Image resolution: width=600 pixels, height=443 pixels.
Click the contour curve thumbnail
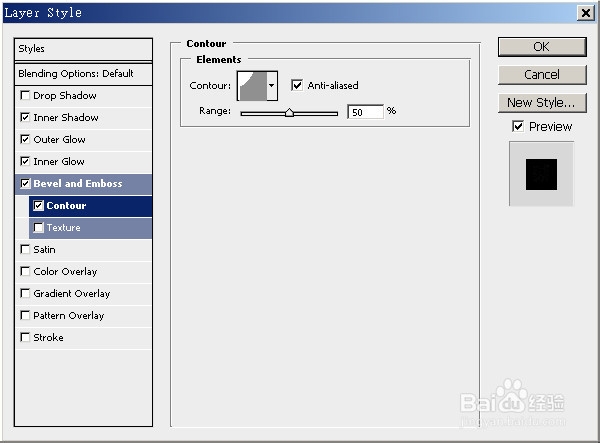253,86
